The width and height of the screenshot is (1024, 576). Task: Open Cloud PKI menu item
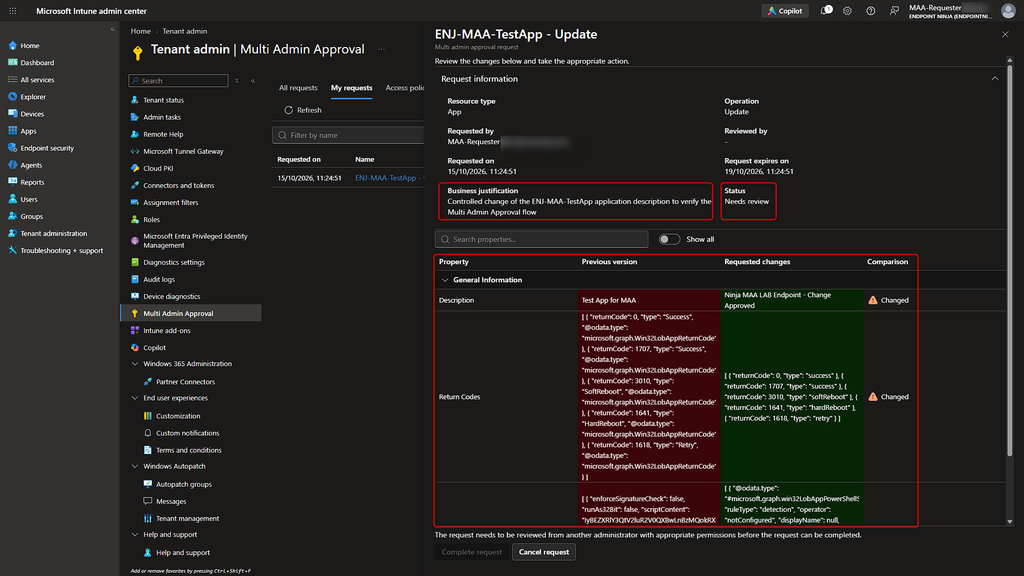click(158, 168)
